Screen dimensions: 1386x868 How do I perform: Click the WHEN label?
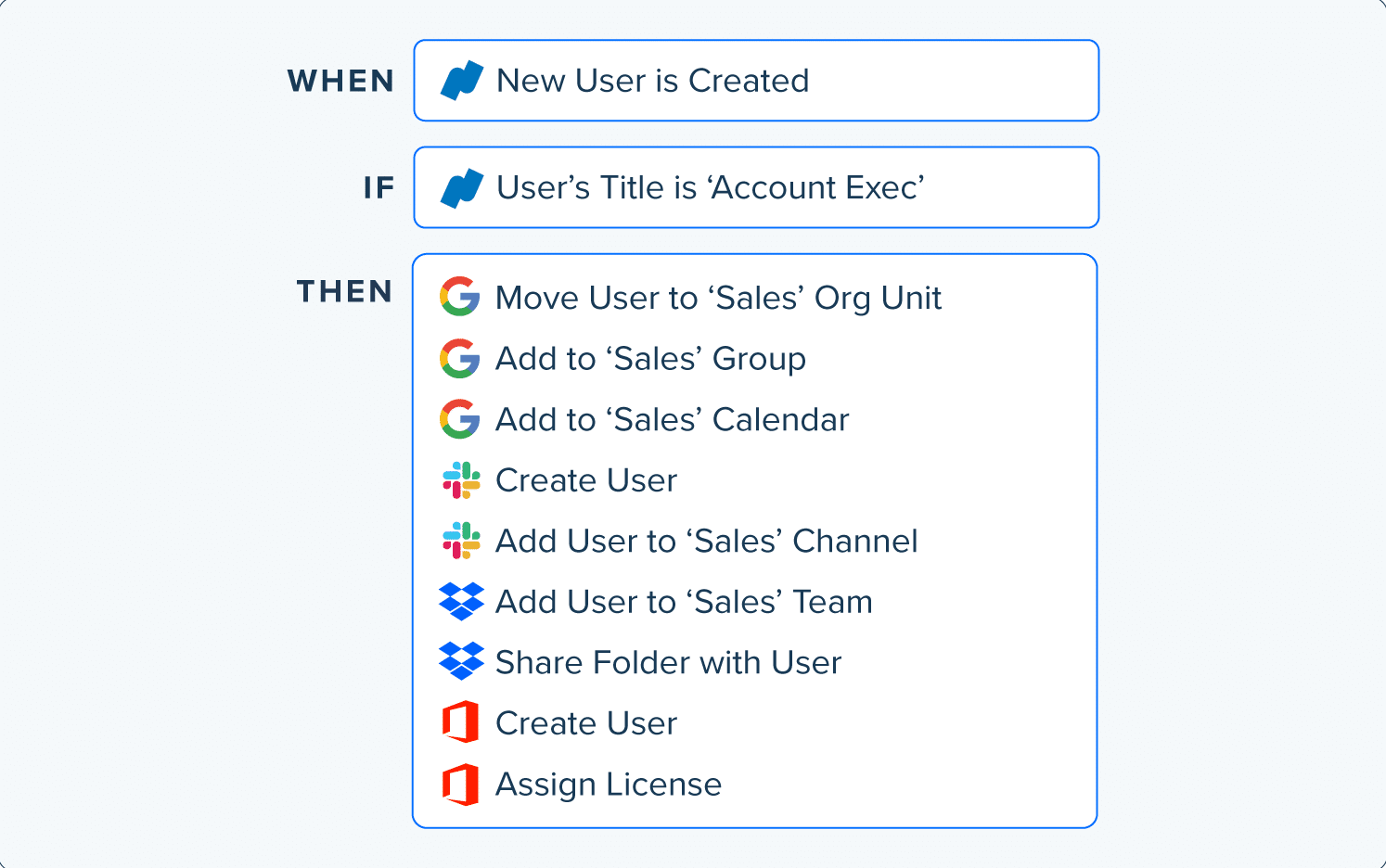pos(340,82)
